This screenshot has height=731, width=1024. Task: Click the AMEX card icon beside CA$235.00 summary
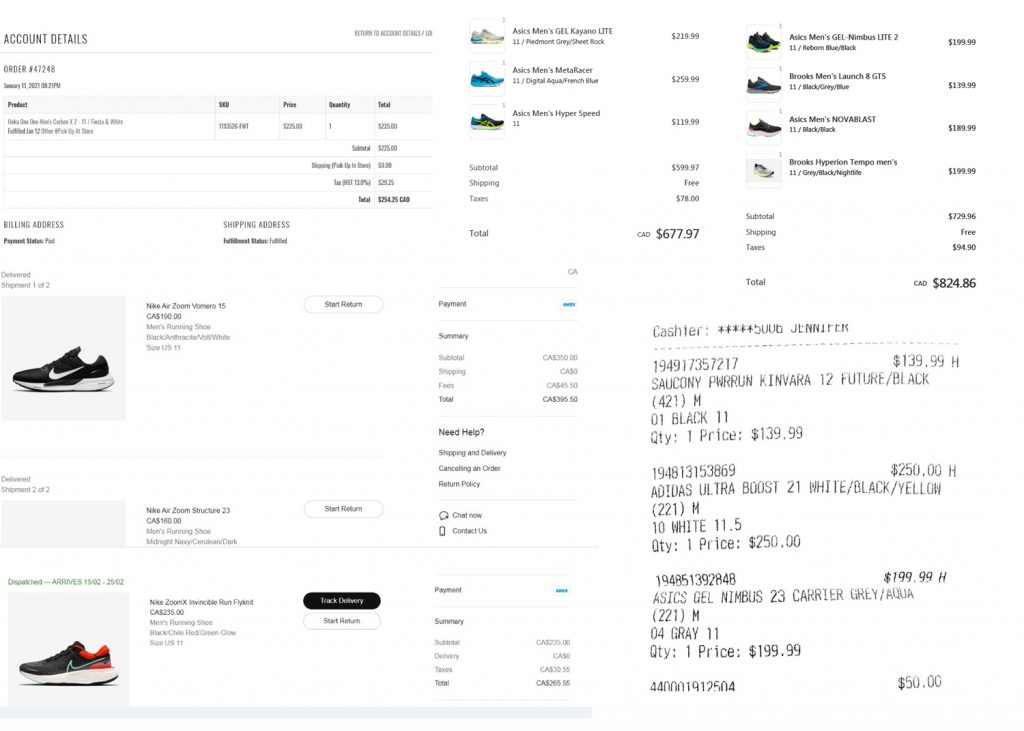click(x=561, y=591)
